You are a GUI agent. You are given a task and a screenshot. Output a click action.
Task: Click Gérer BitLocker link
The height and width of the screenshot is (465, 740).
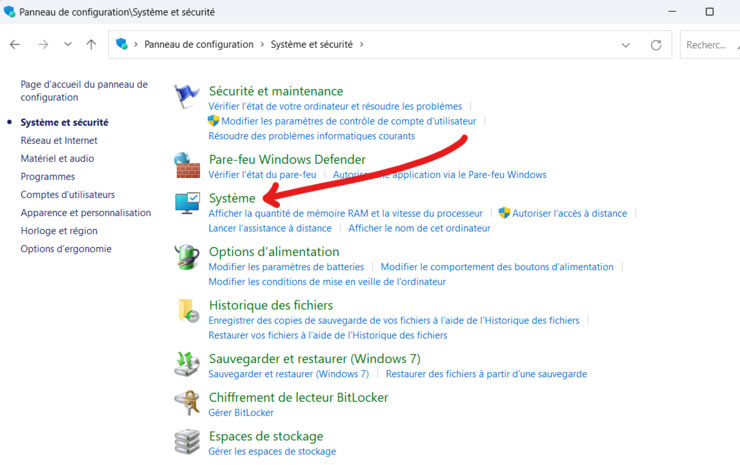[x=241, y=413]
